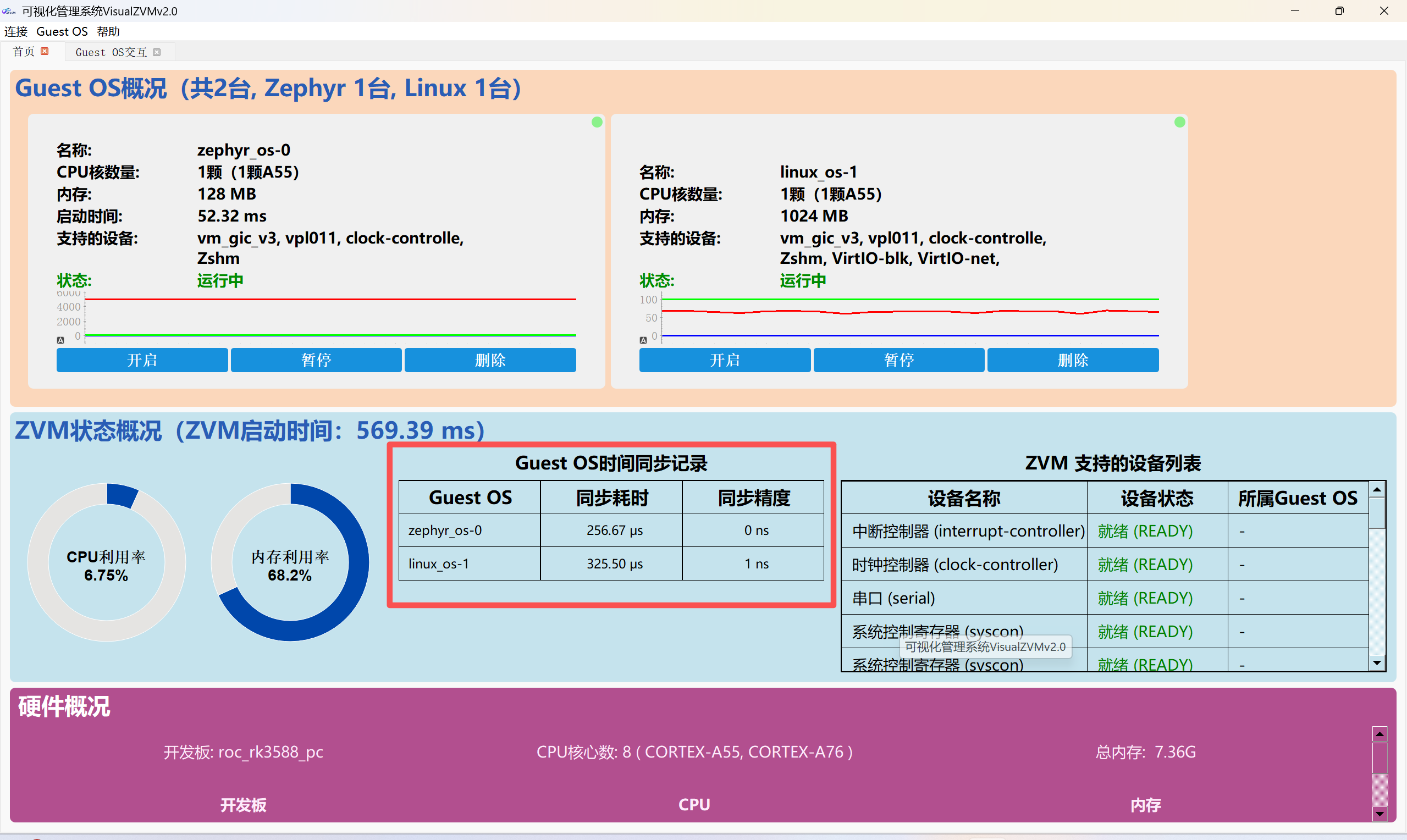Open the Guest OS menu
This screenshot has width=1407, height=840.
pyautogui.click(x=62, y=32)
